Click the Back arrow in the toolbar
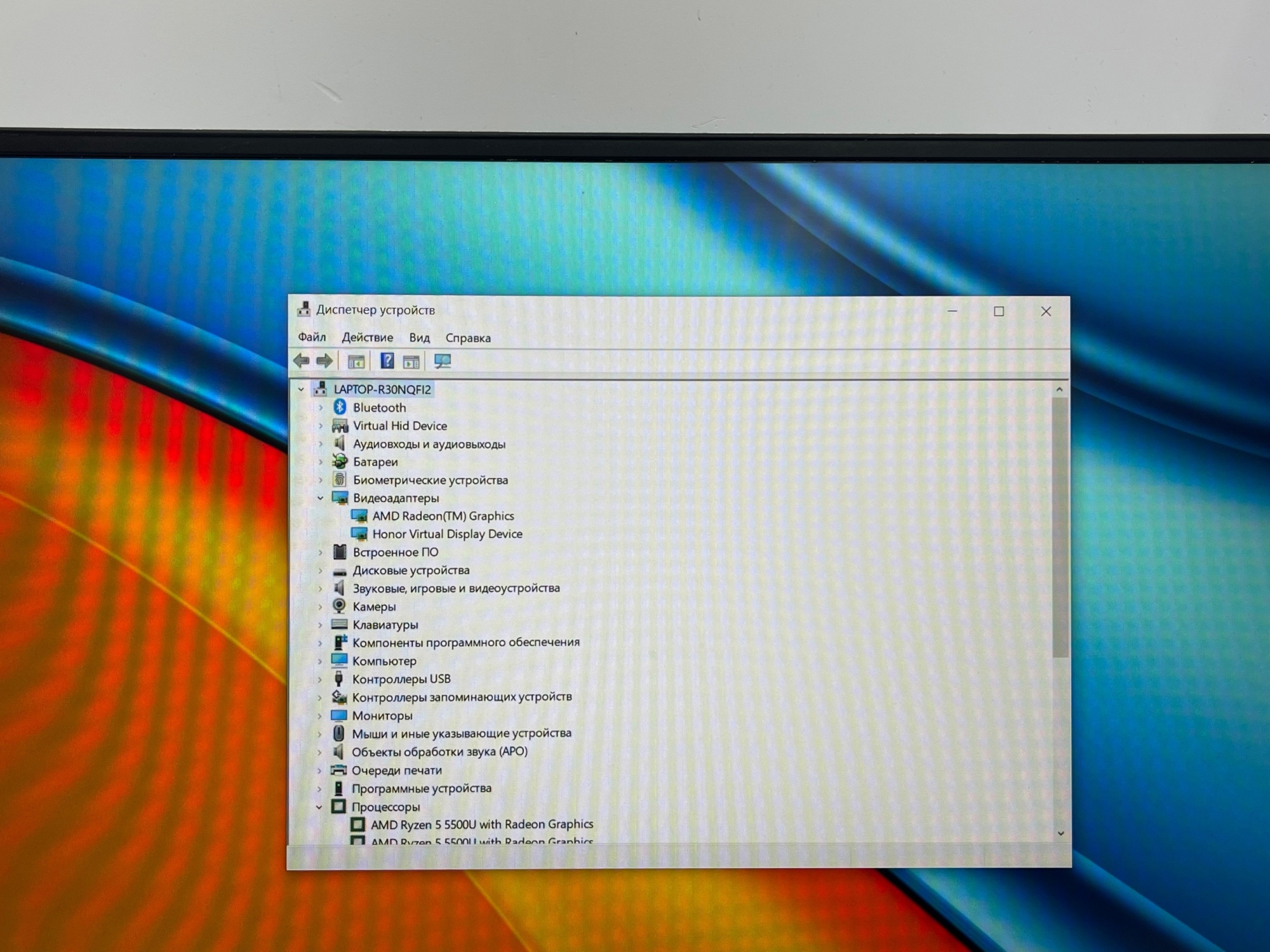The image size is (1270, 952). (302, 361)
